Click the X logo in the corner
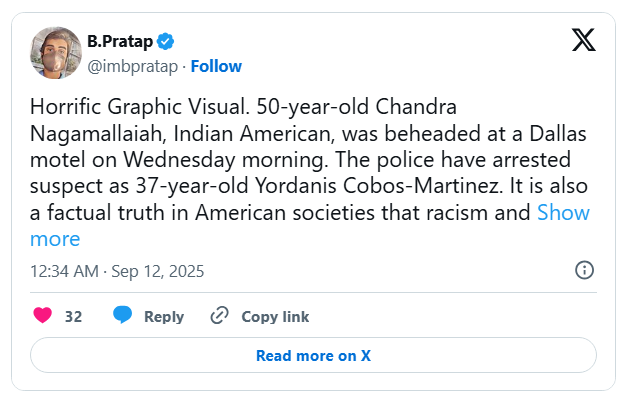 pyautogui.click(x=583, y=40)
